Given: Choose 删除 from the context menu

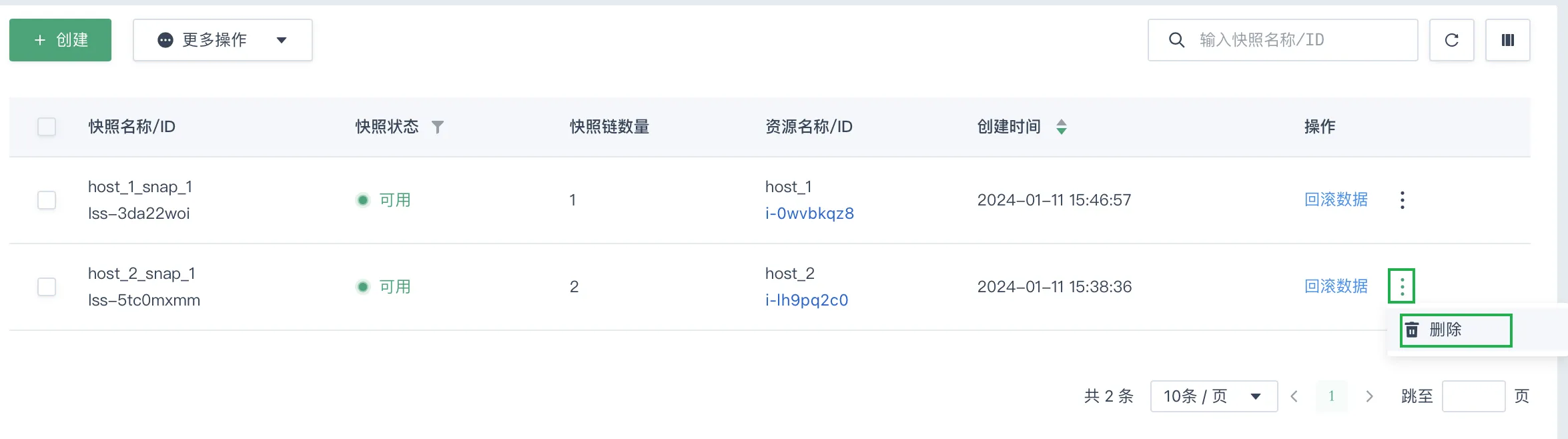Looking at the screenshot, I should click(1456, 330).
